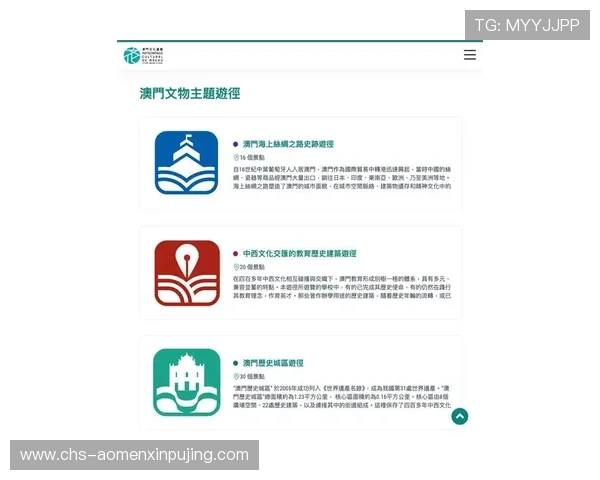Open the hamburger menu
The image size is (600, 480).
coord(470,55)
